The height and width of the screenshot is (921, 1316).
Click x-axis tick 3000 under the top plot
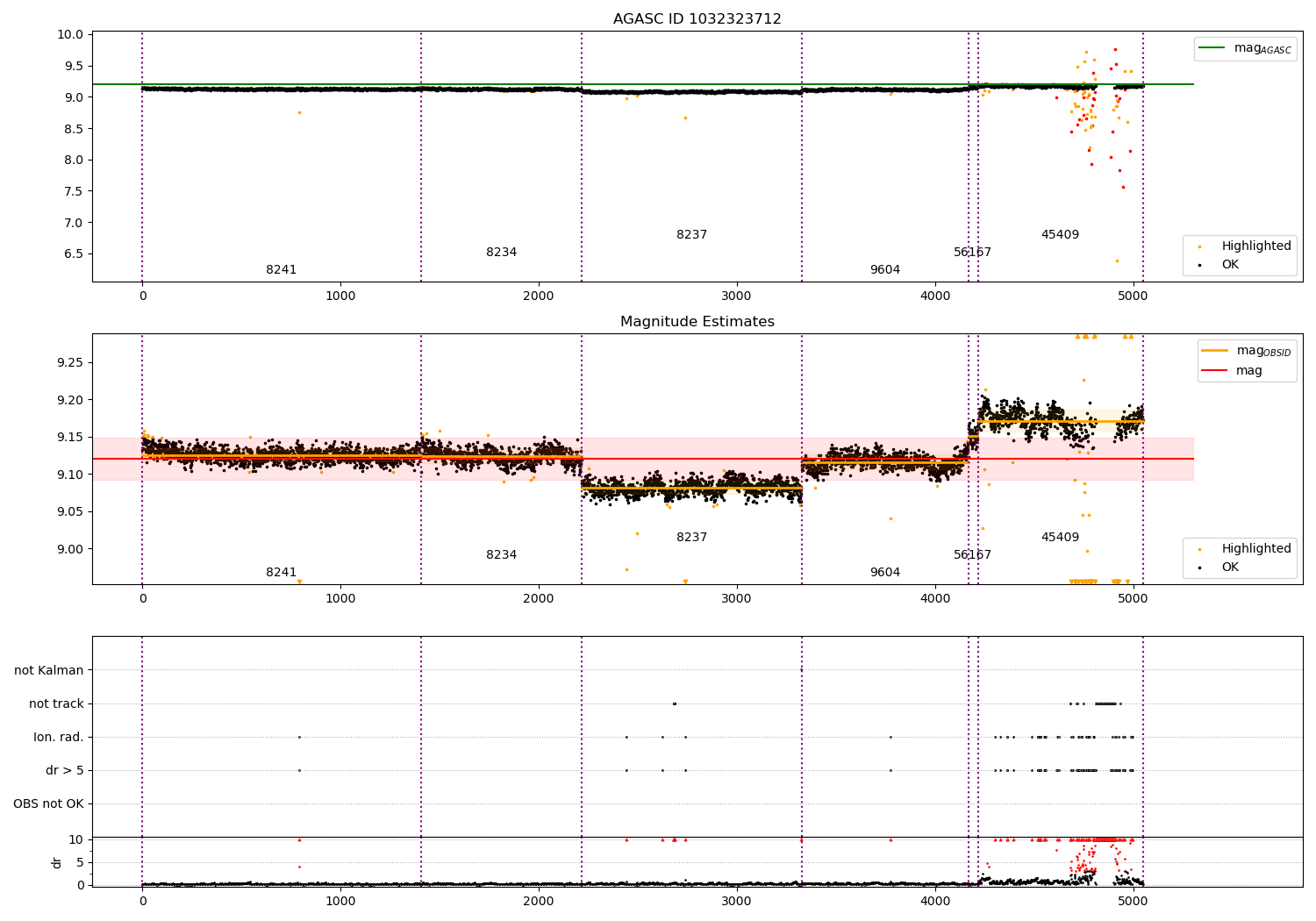coord(736,296)
